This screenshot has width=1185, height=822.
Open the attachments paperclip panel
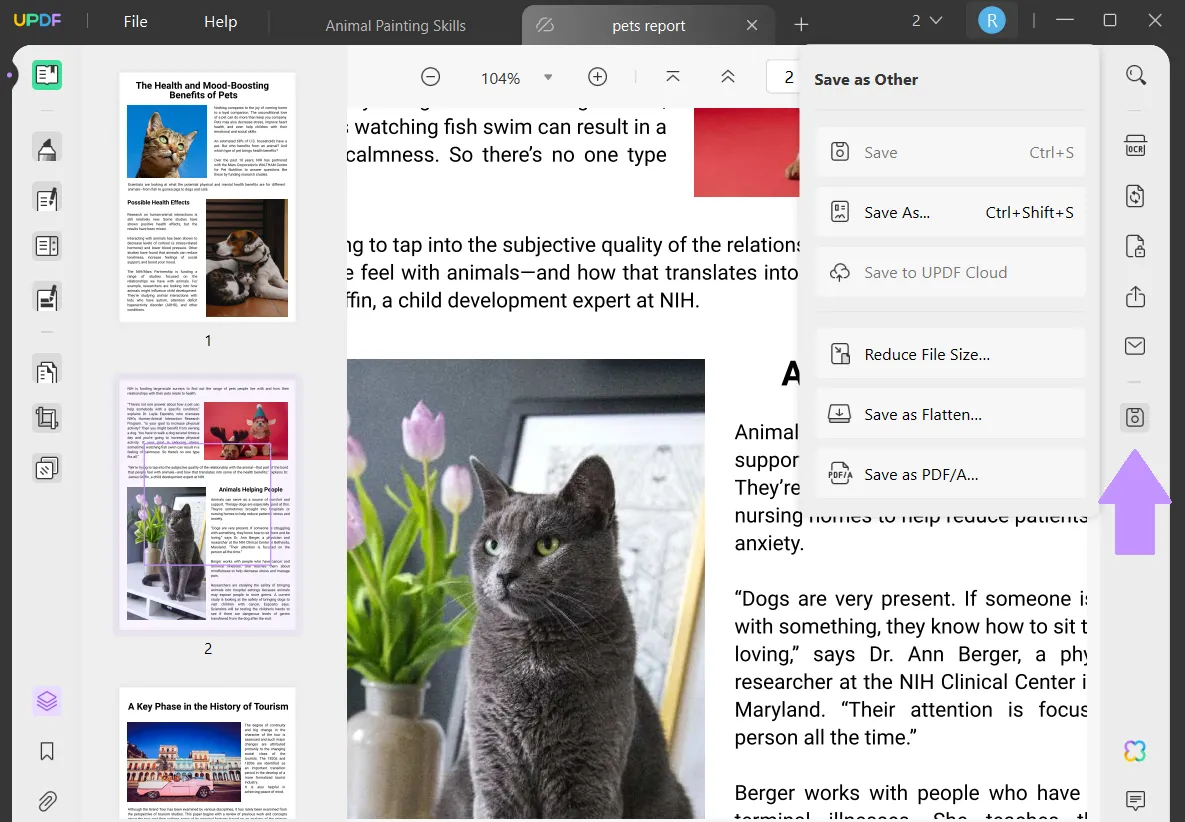46,801
